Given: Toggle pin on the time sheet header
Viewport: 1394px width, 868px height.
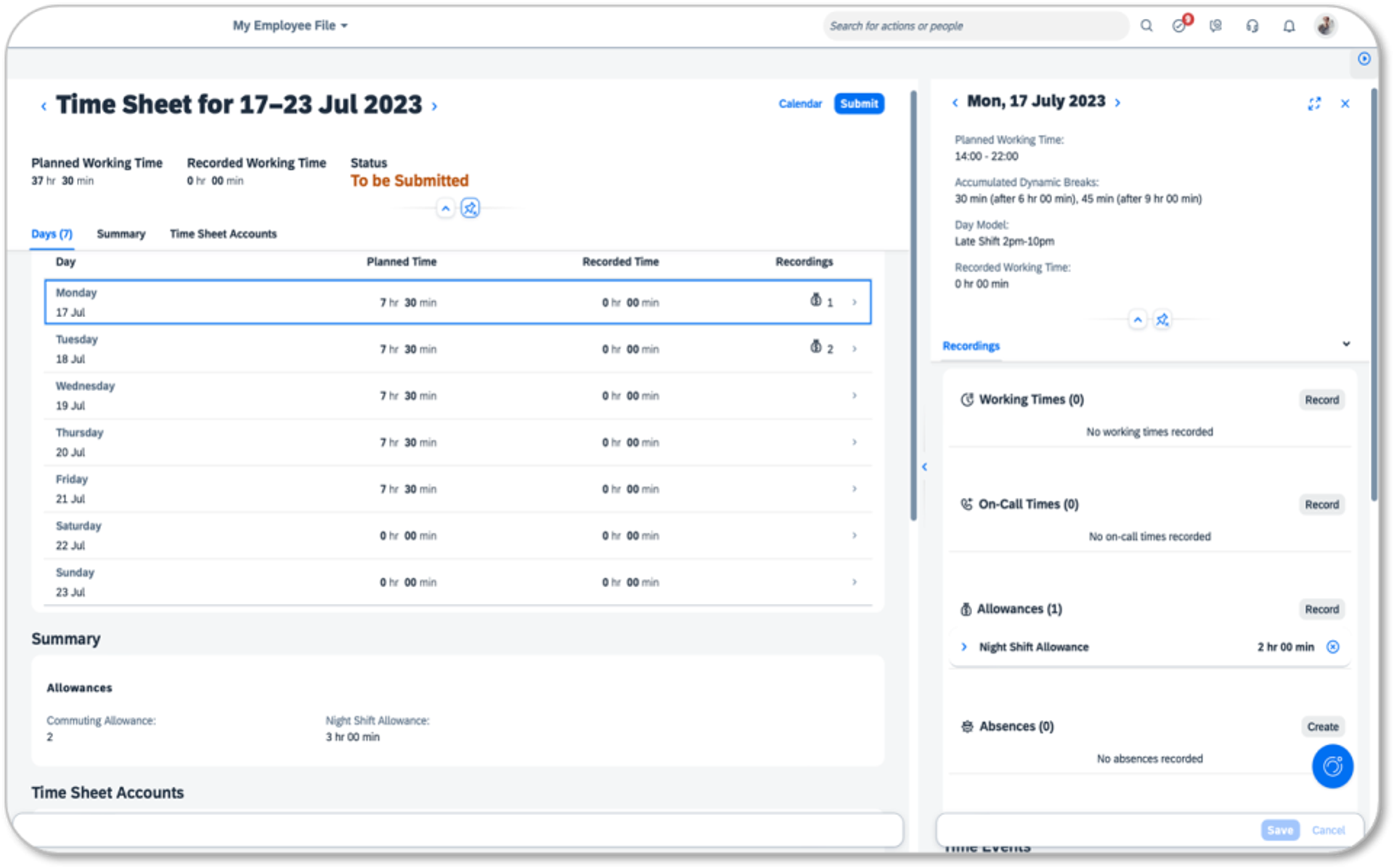Looking at the screenshot, I should point(470,208).
